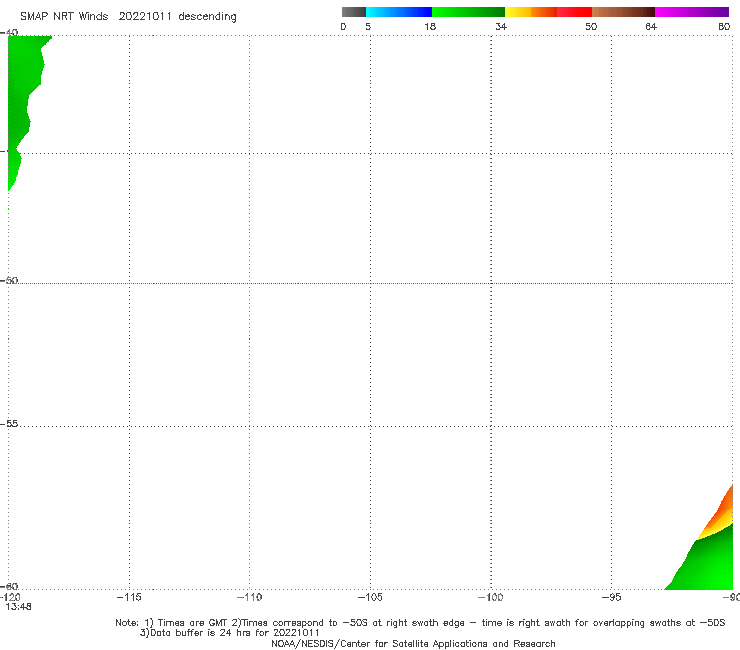Viewport: 740px width, 650px height.
Task: Click the longitude label -120
Action: coord(10,597)
